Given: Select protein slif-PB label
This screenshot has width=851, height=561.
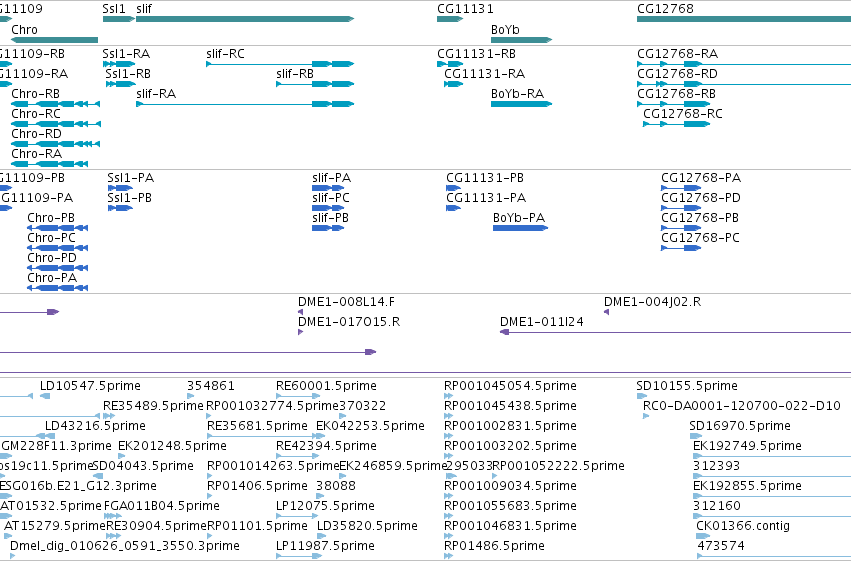Looking at the screenshot, I should click(x=331, y=218).
